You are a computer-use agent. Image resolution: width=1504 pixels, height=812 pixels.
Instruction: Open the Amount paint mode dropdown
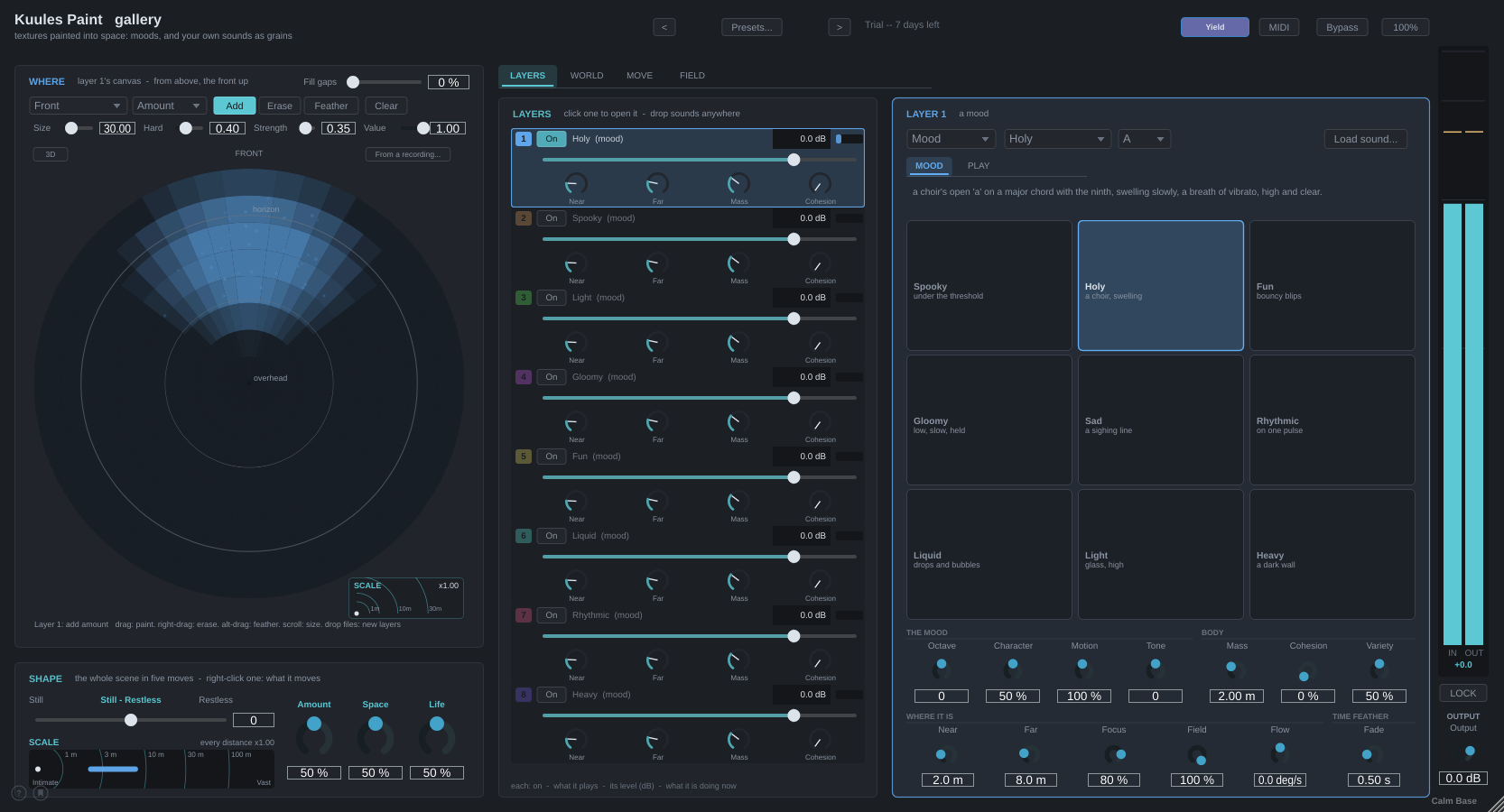(170, 106)
